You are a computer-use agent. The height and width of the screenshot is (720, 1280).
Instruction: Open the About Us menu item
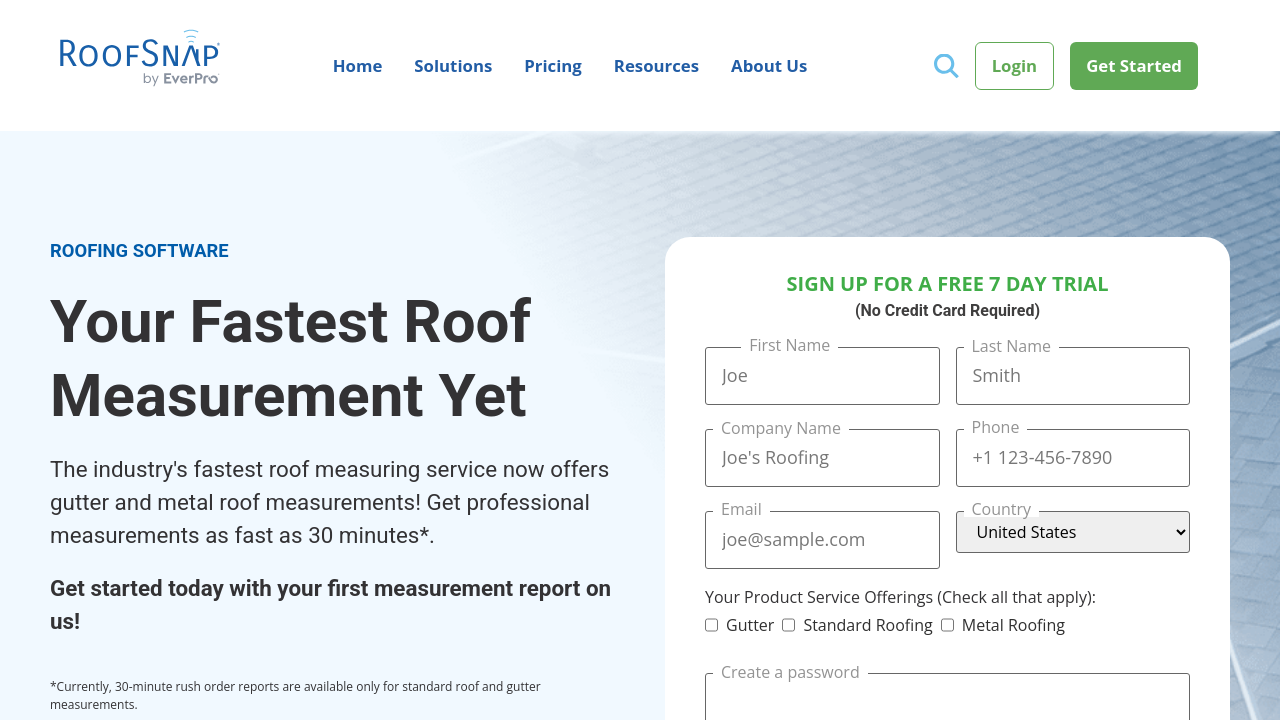pos(769,66)
